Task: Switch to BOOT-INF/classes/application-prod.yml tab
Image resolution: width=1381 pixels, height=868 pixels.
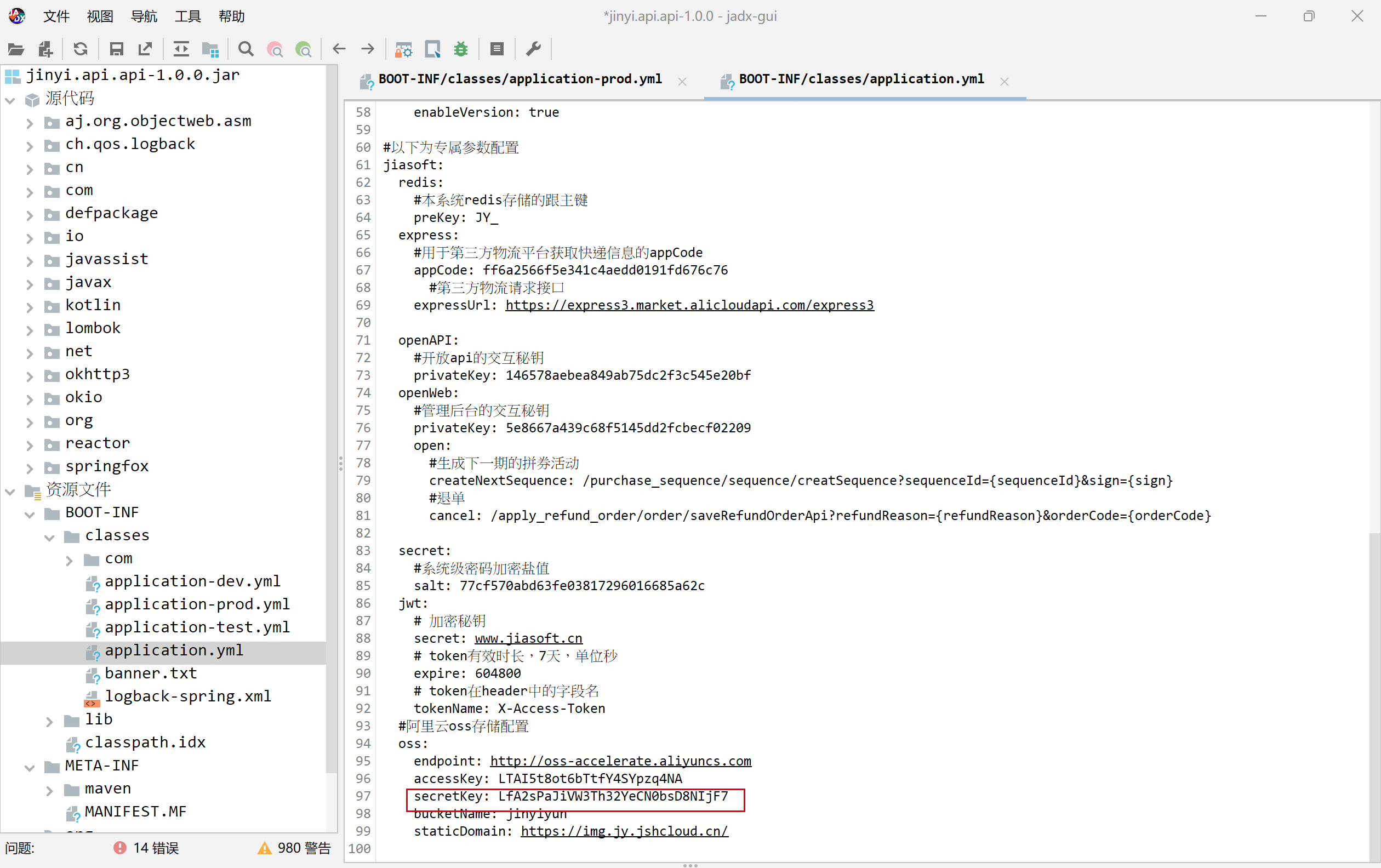Action: click(520, 79)
